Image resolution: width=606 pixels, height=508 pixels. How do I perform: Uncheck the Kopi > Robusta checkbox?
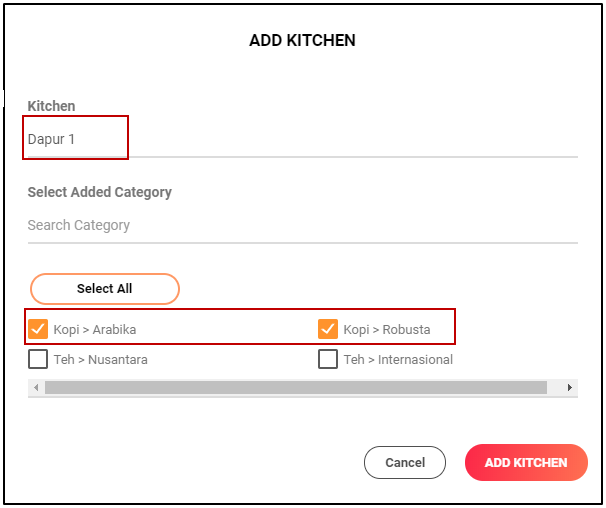[328, 328]
